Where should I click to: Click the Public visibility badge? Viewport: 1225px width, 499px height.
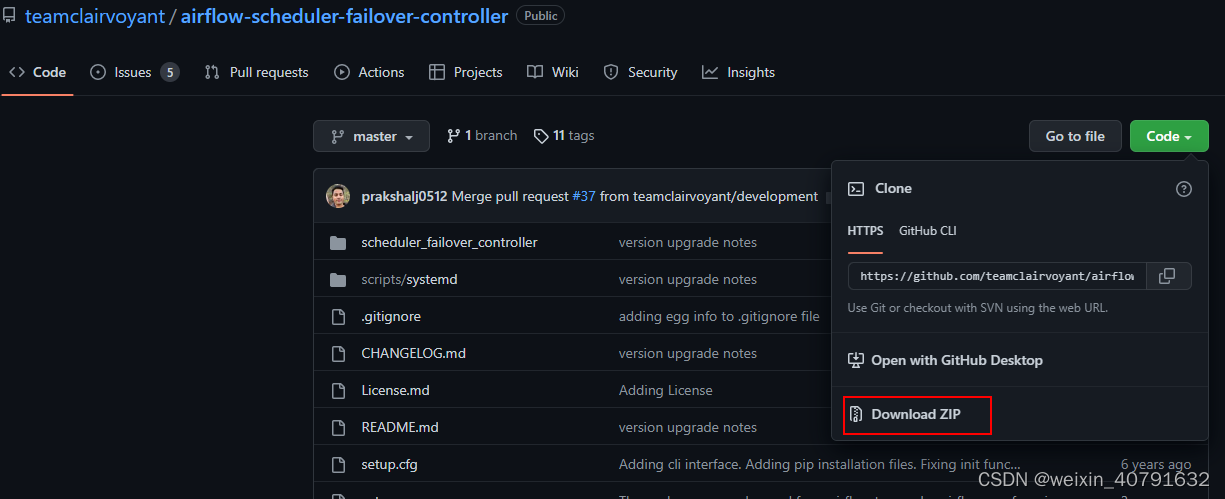pos(541,16)
